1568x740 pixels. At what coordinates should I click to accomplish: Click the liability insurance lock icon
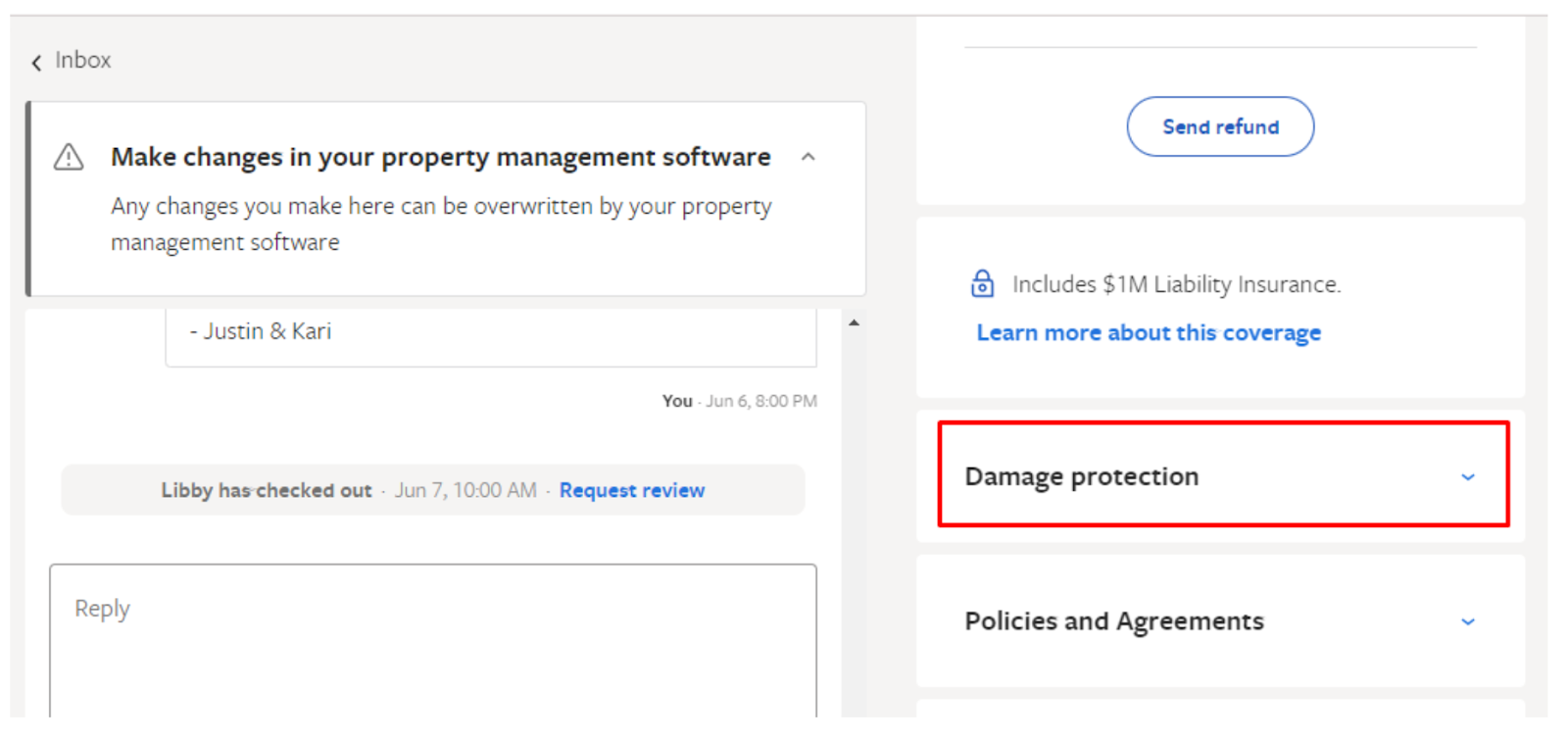click(x=982, y=284)
